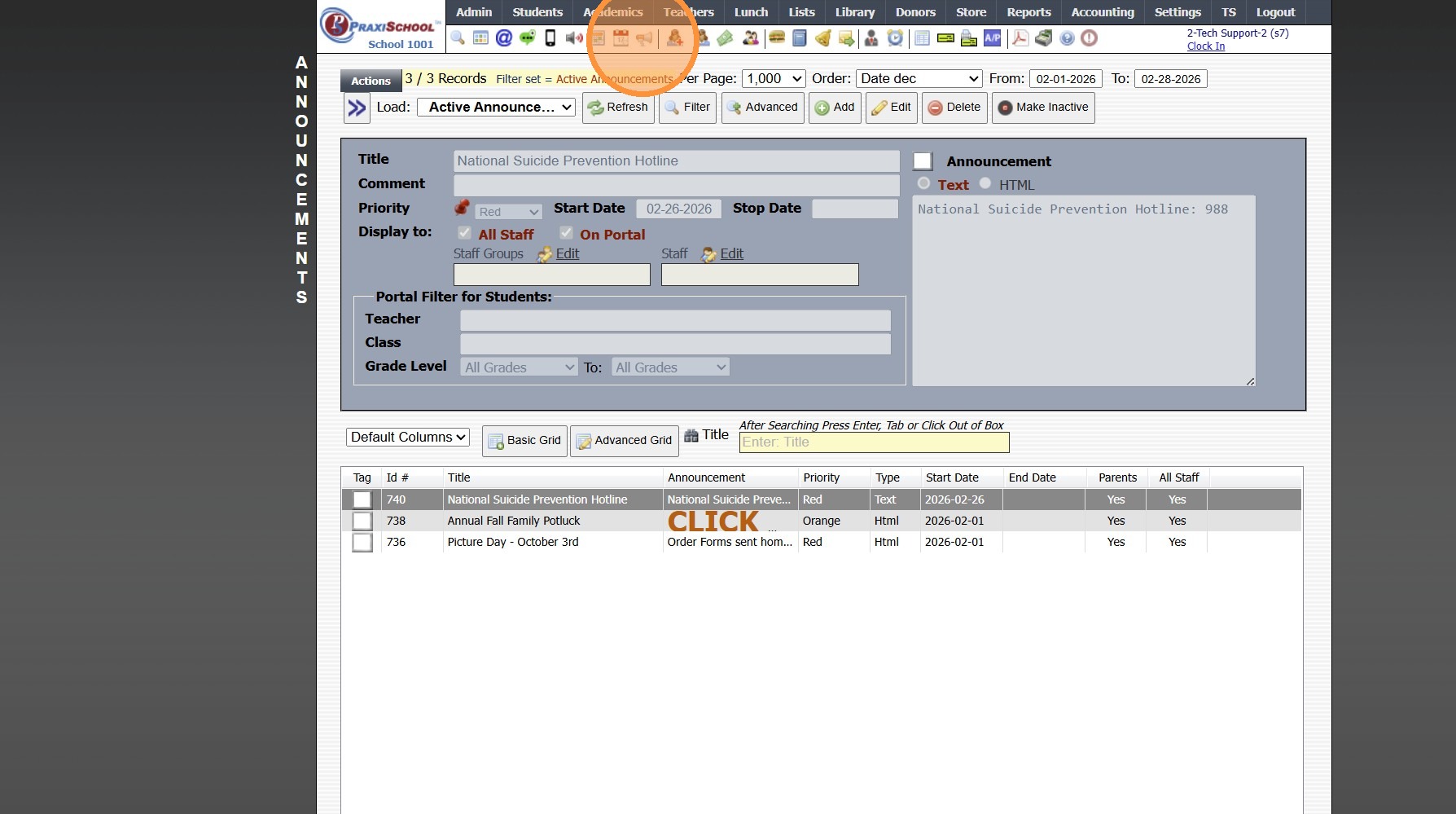The height and width of the screenshot is (814, 1456).
Task: Click the blue @ email icon
Action: [504, 38]
